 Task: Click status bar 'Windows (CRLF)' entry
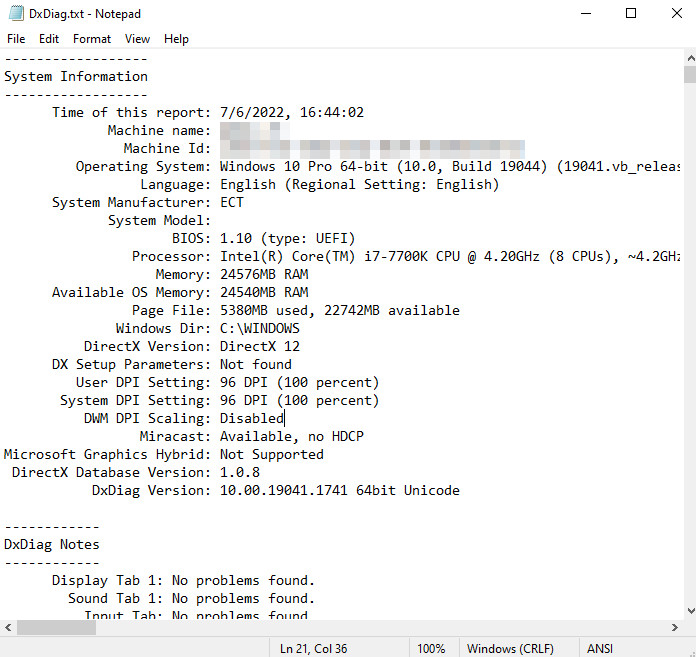point(510,649)
